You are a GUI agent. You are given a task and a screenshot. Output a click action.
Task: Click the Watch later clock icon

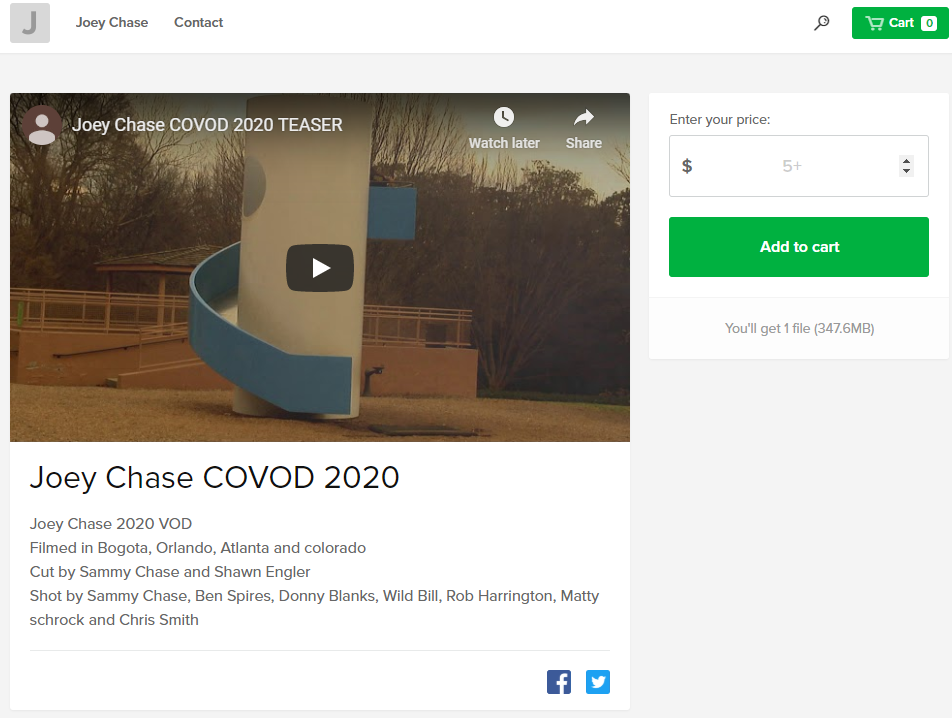(x=504, y=118)
